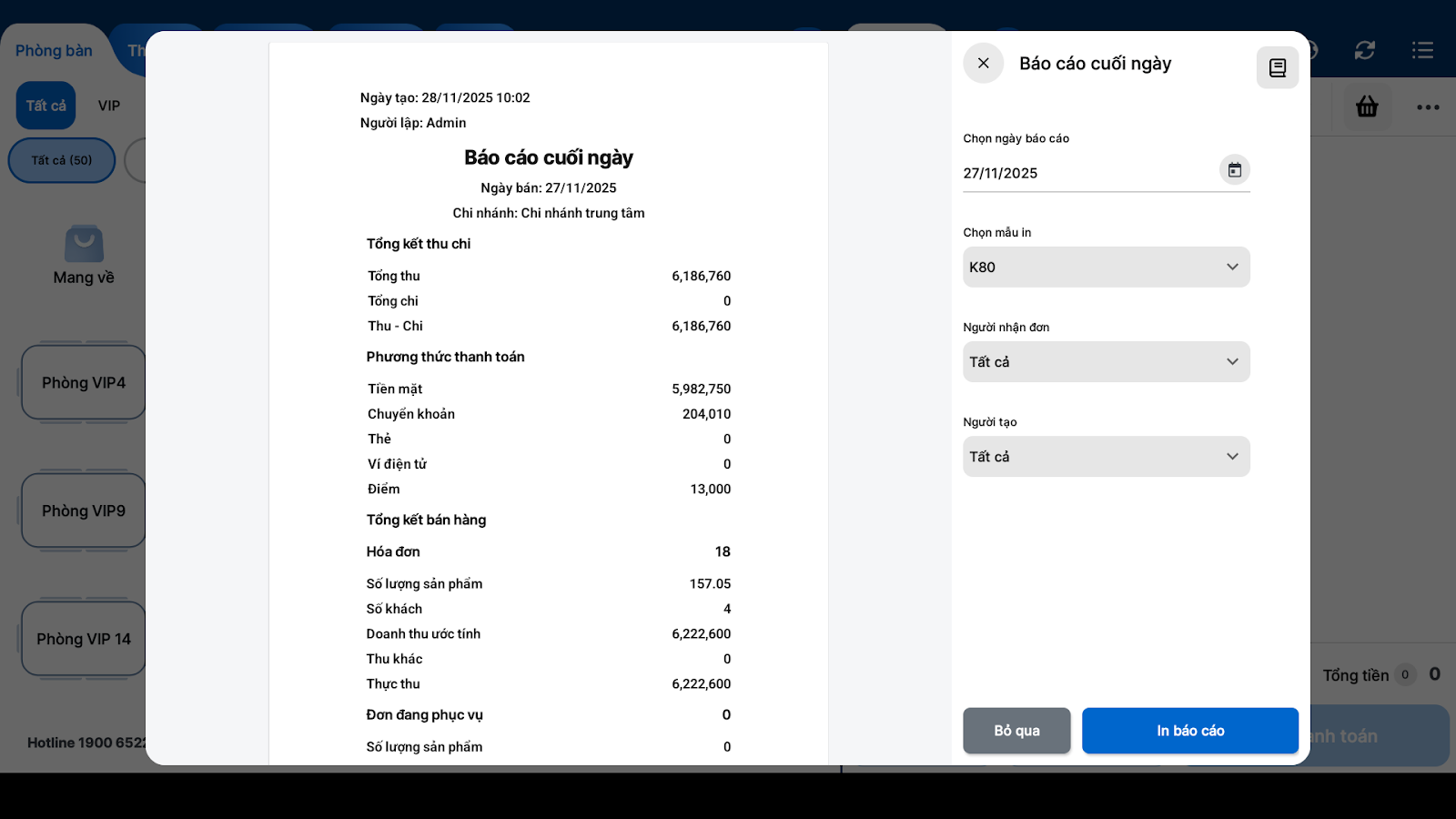
Task: Click the Chi nhánh trung tâm line
Action: click(549, 213)
